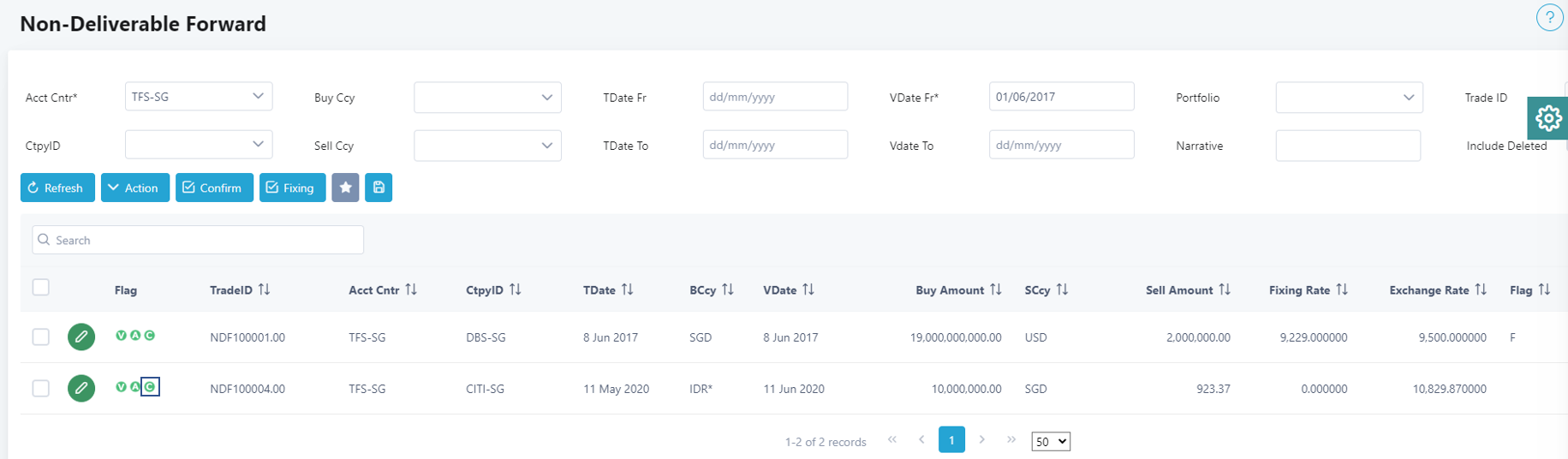The height and width of the screenshot is (459, 1568).
Task: Select the checkbox for NDF100001.00 row
Action: coord(41,337)
